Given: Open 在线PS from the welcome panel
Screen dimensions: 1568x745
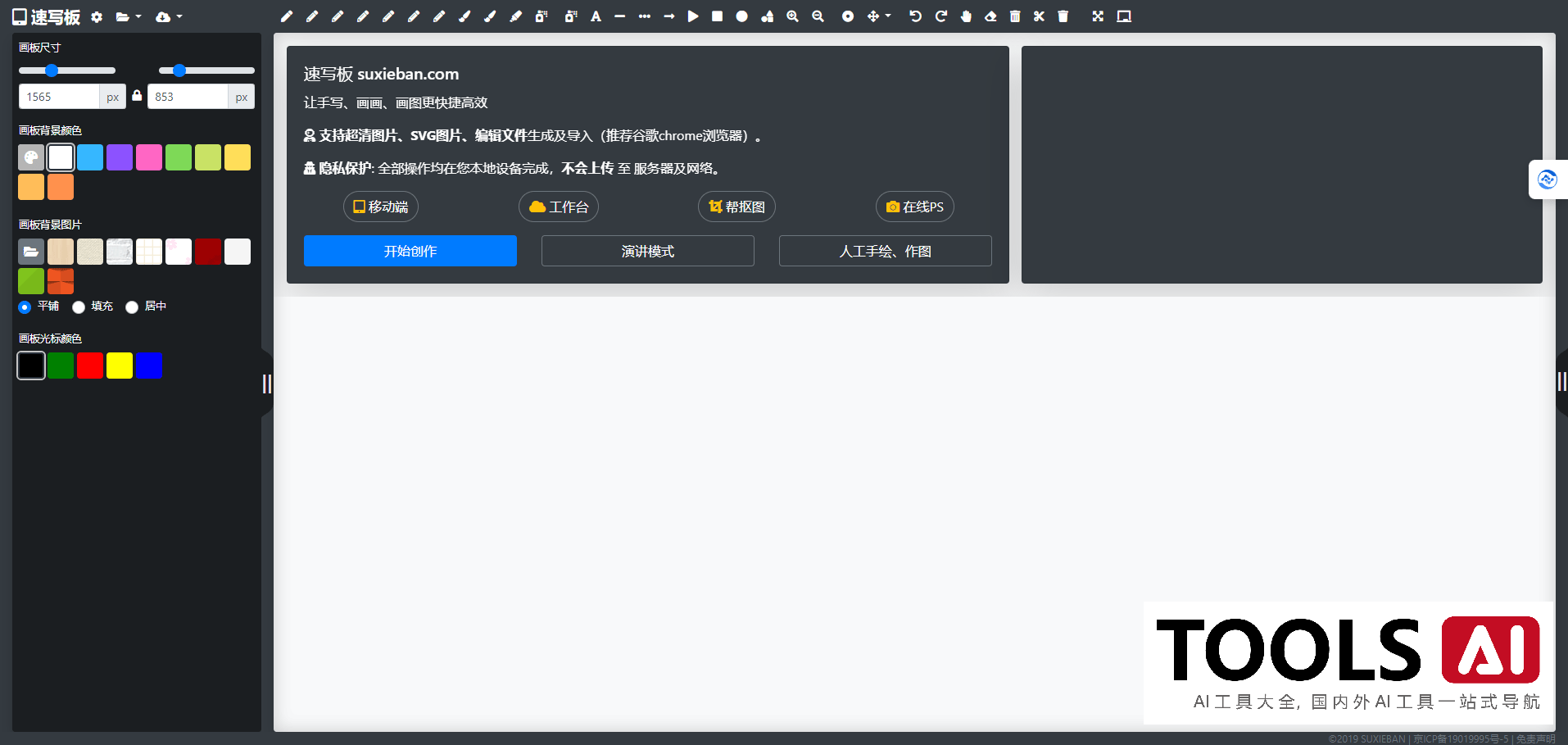Looking at the screenshot, I should (x=914, y=207).
